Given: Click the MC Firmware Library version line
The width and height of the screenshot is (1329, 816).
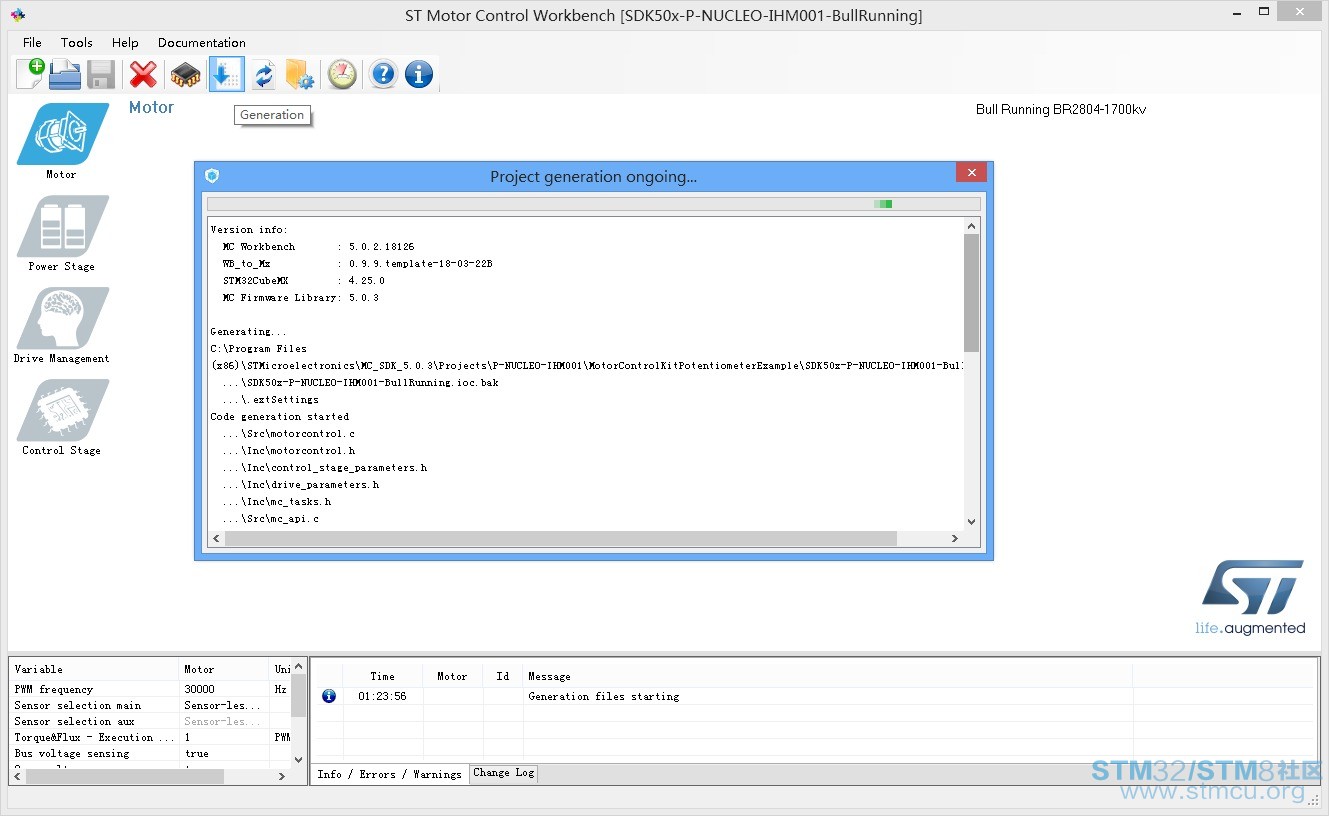Looking at the screenshot, I should click(301, 297).
